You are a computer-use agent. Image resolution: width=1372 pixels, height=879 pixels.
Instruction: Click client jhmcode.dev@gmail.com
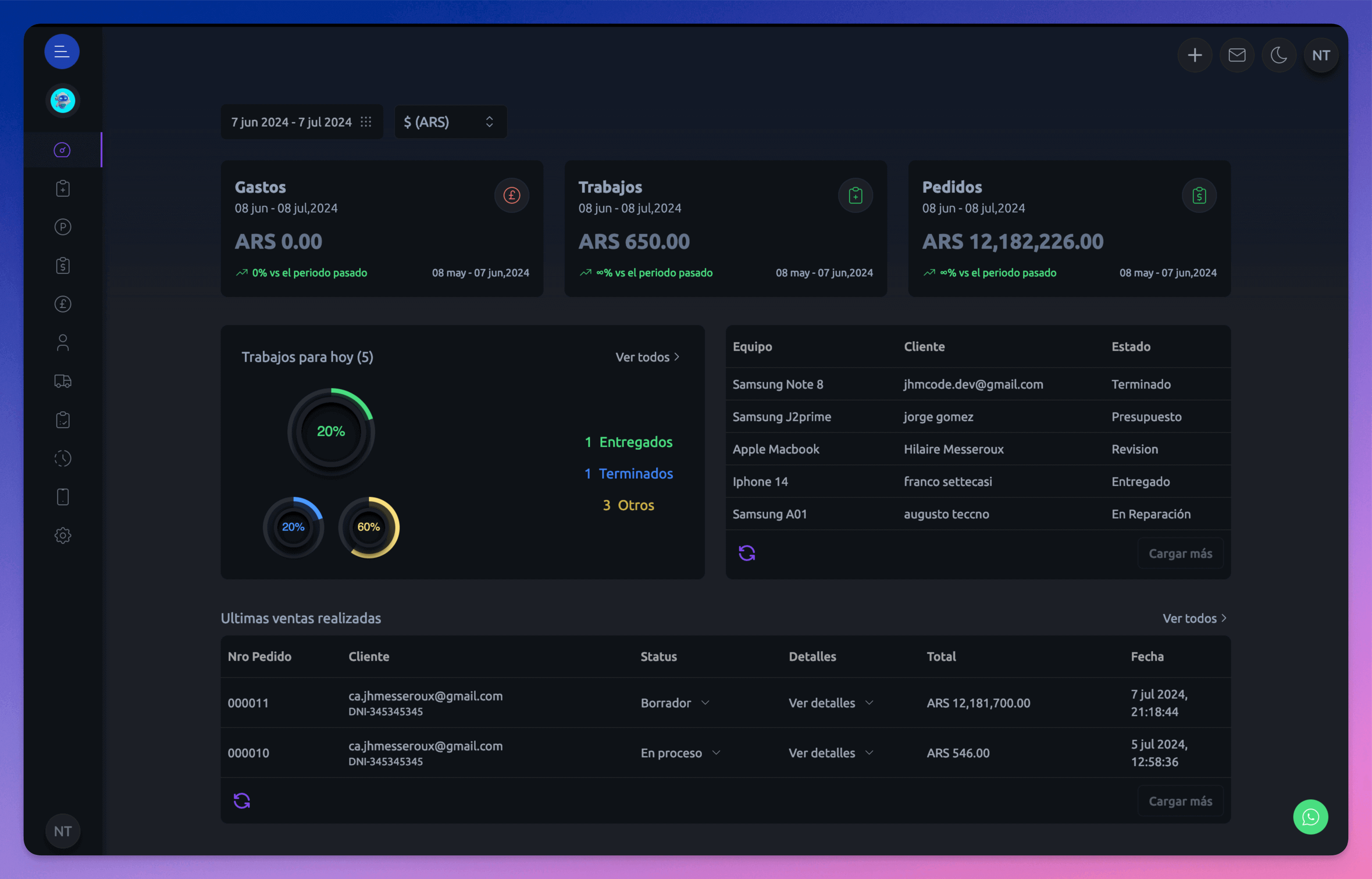point(973,384)
